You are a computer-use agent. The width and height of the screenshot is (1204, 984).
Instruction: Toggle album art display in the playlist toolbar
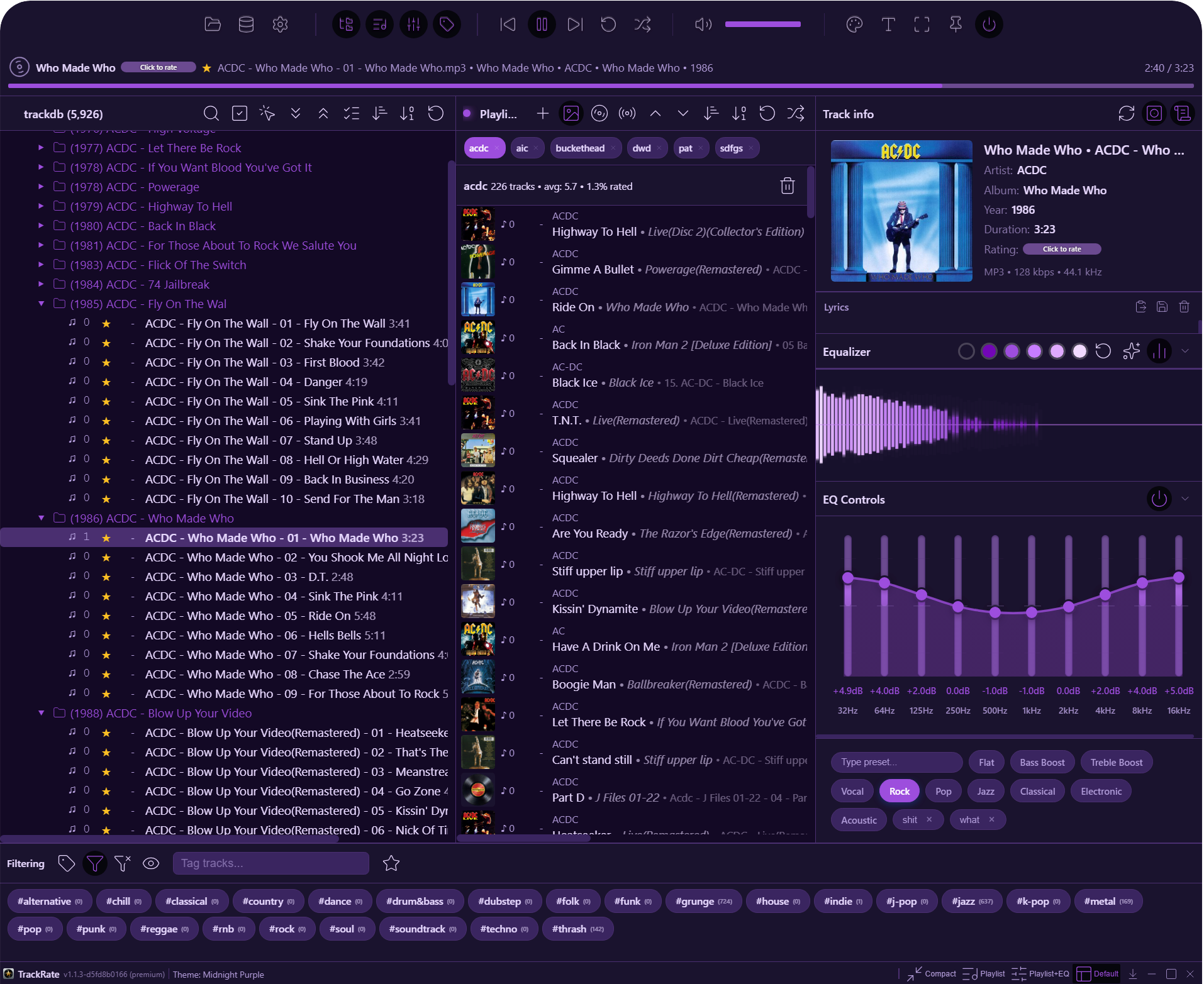point(571,113)
